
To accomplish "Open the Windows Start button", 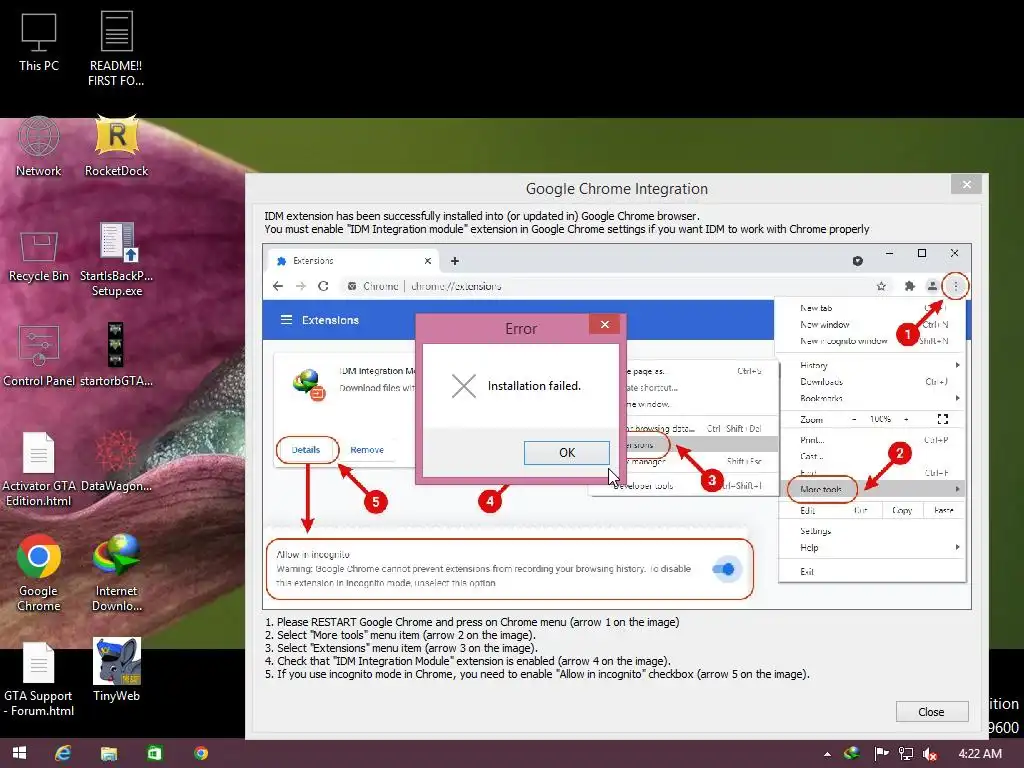I will pos(20,753).
